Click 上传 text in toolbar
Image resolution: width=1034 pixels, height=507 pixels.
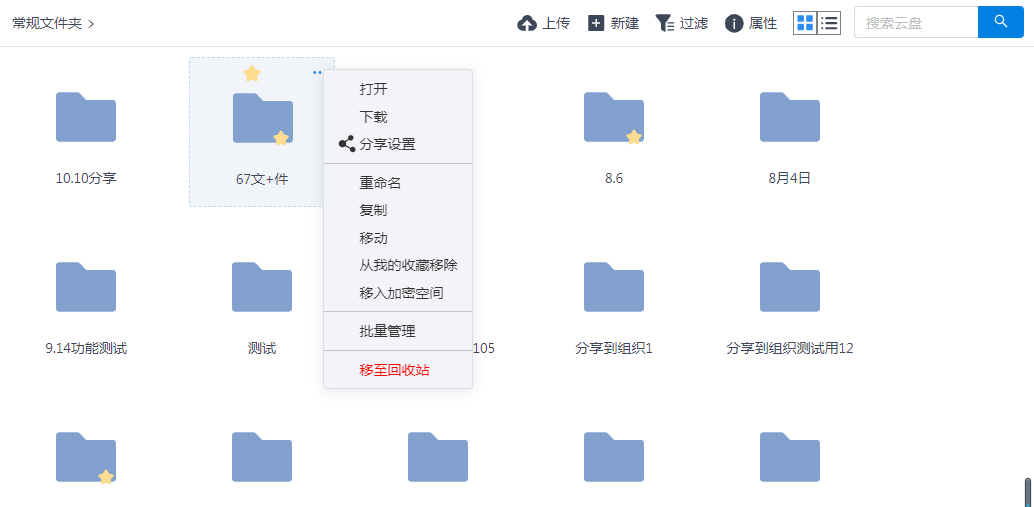click(x=556, y=24)
